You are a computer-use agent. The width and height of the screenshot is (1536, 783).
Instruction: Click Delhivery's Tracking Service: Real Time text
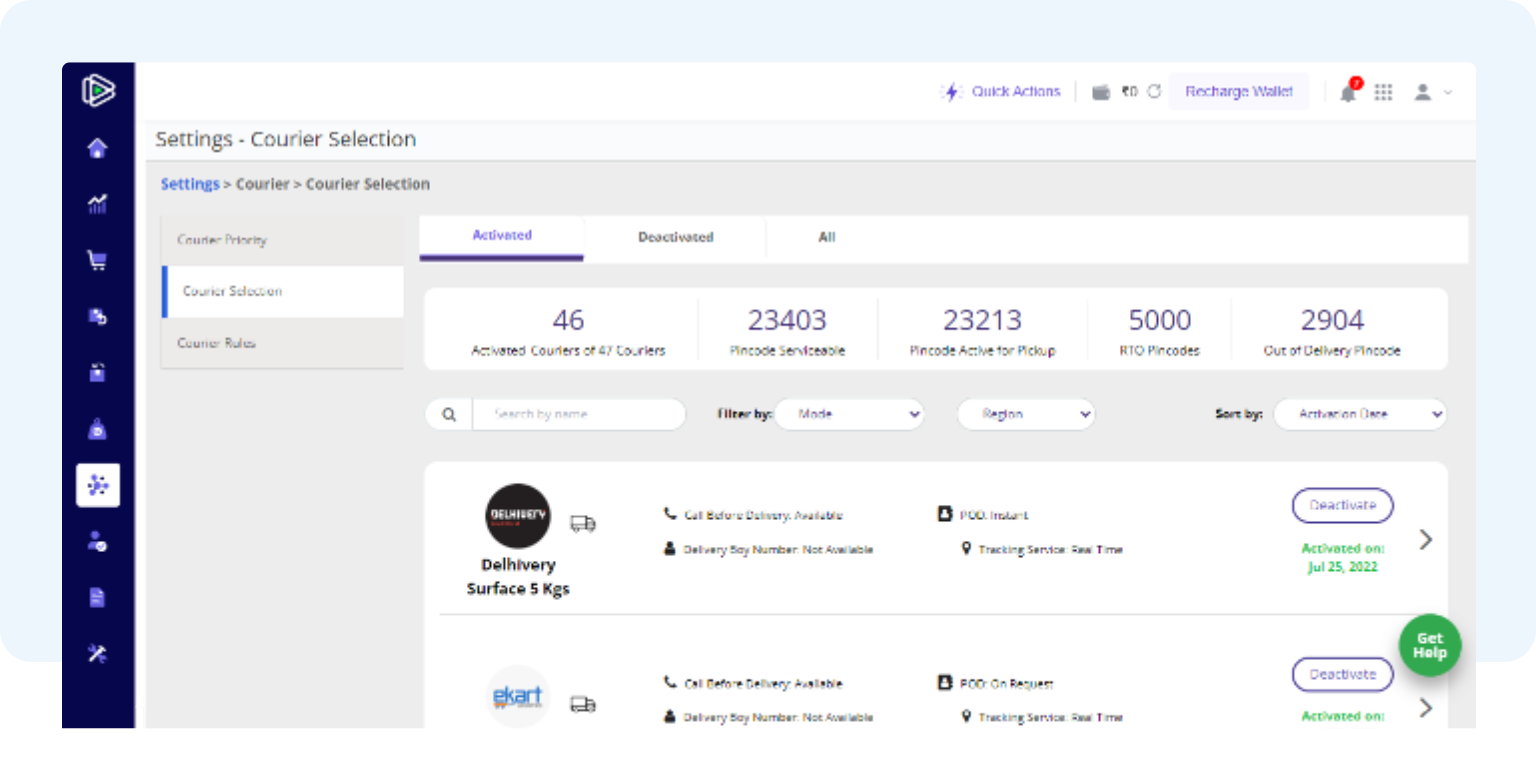point(1050,550)
